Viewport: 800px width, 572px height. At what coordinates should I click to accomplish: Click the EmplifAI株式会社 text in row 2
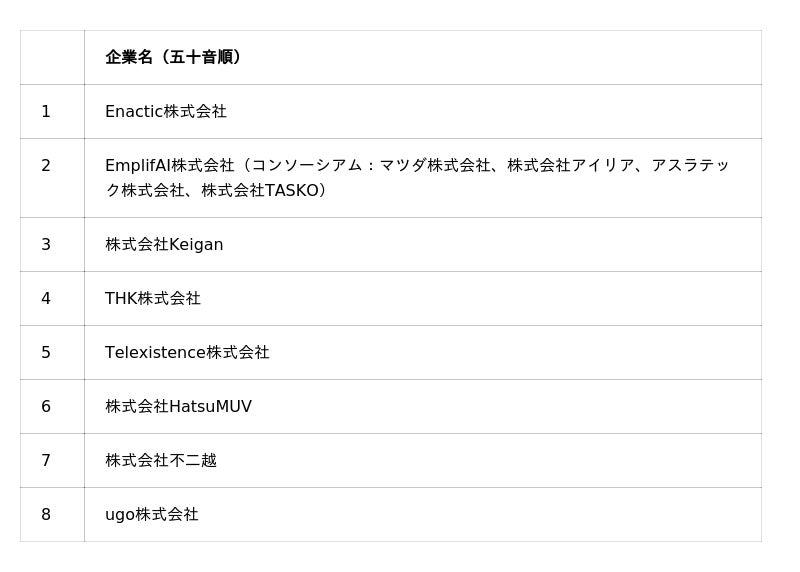(169, 165)
